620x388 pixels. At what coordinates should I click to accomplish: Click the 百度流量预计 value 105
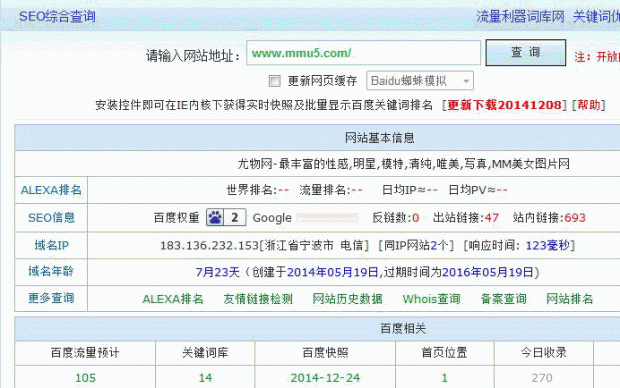[85, 378]
